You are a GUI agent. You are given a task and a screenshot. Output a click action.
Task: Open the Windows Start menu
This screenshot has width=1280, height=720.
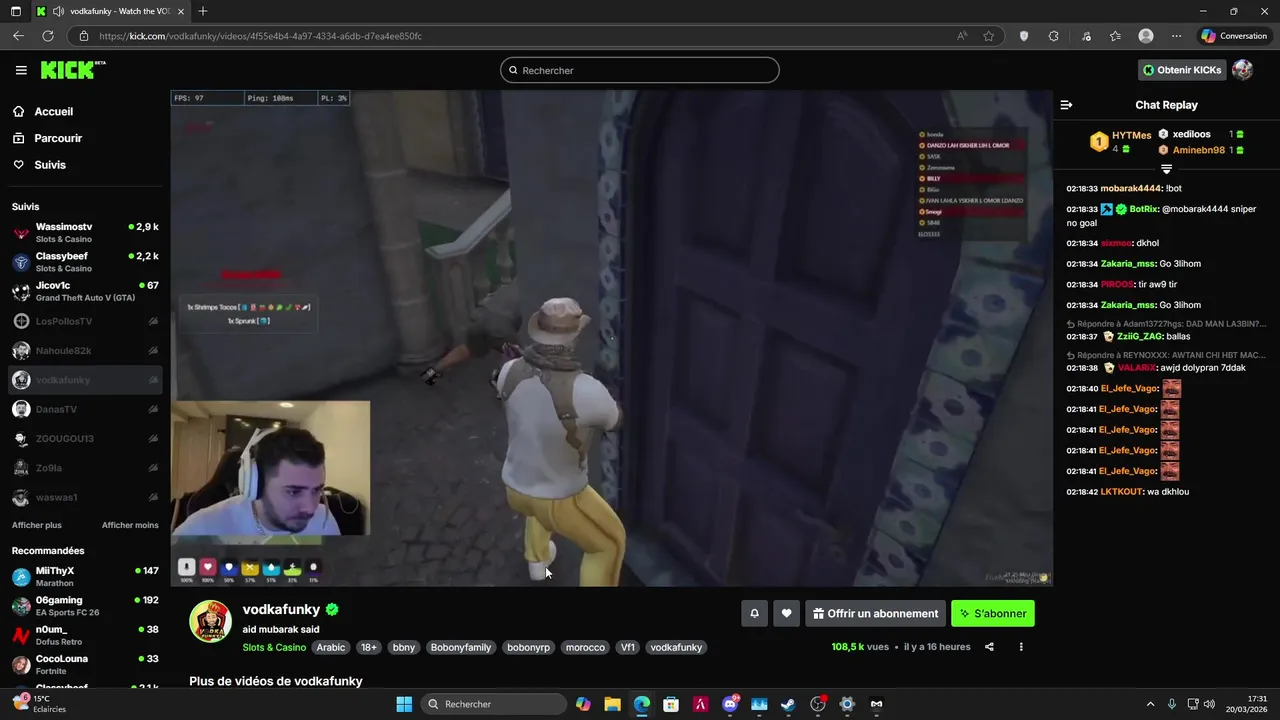tap(404, 704)
